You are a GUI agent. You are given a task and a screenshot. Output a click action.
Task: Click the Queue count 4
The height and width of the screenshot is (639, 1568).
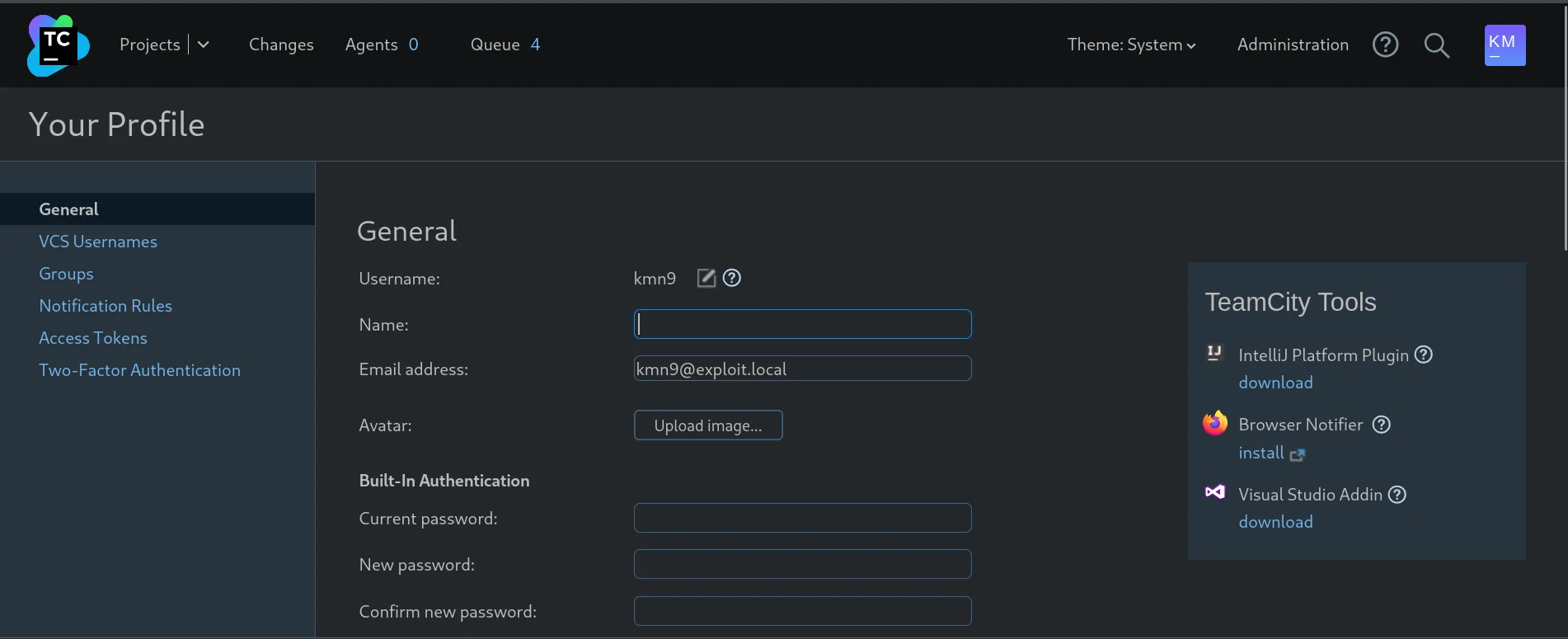click(535, 45)
